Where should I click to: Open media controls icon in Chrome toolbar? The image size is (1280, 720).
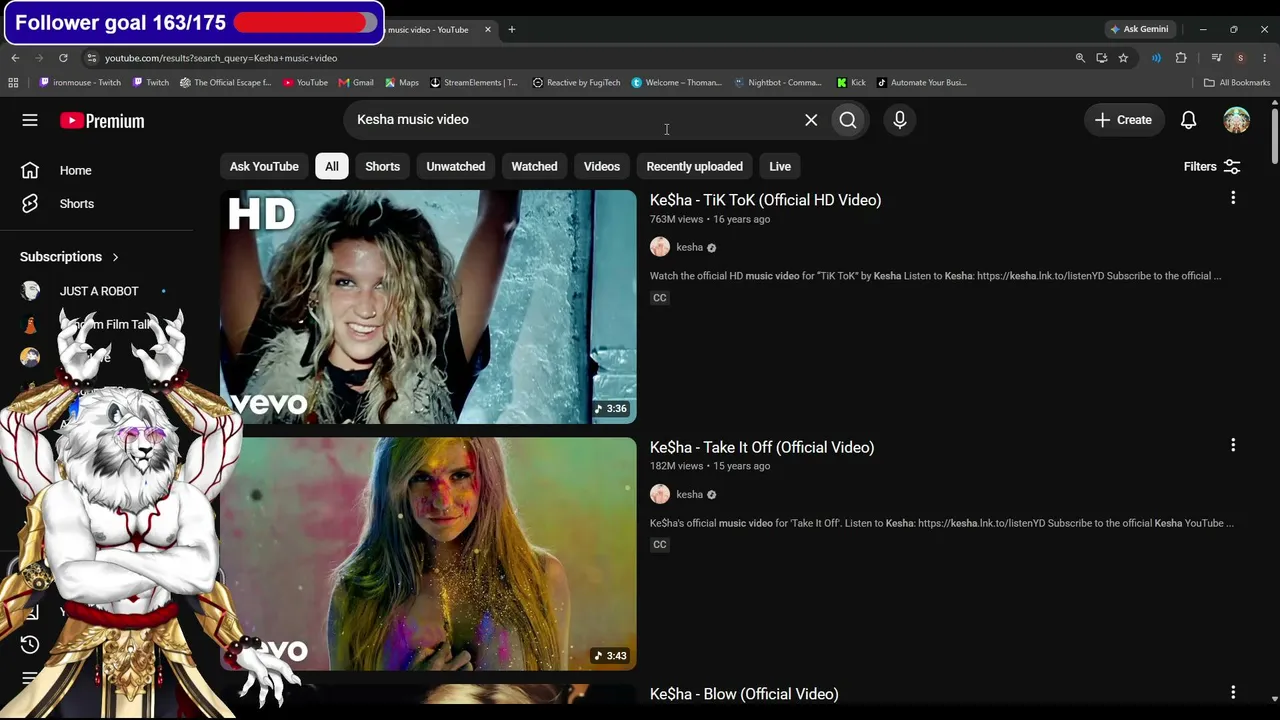click(1216, 58)
